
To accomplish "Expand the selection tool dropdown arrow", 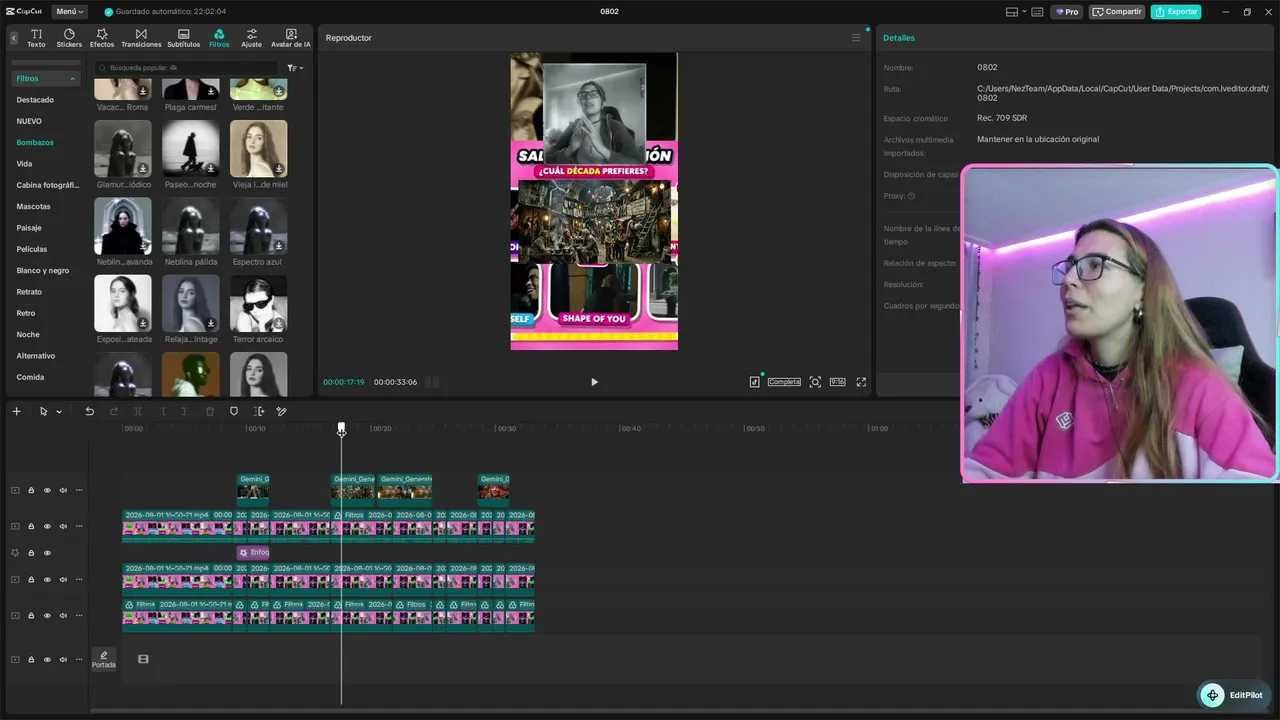I will click(x=59, y=412).
